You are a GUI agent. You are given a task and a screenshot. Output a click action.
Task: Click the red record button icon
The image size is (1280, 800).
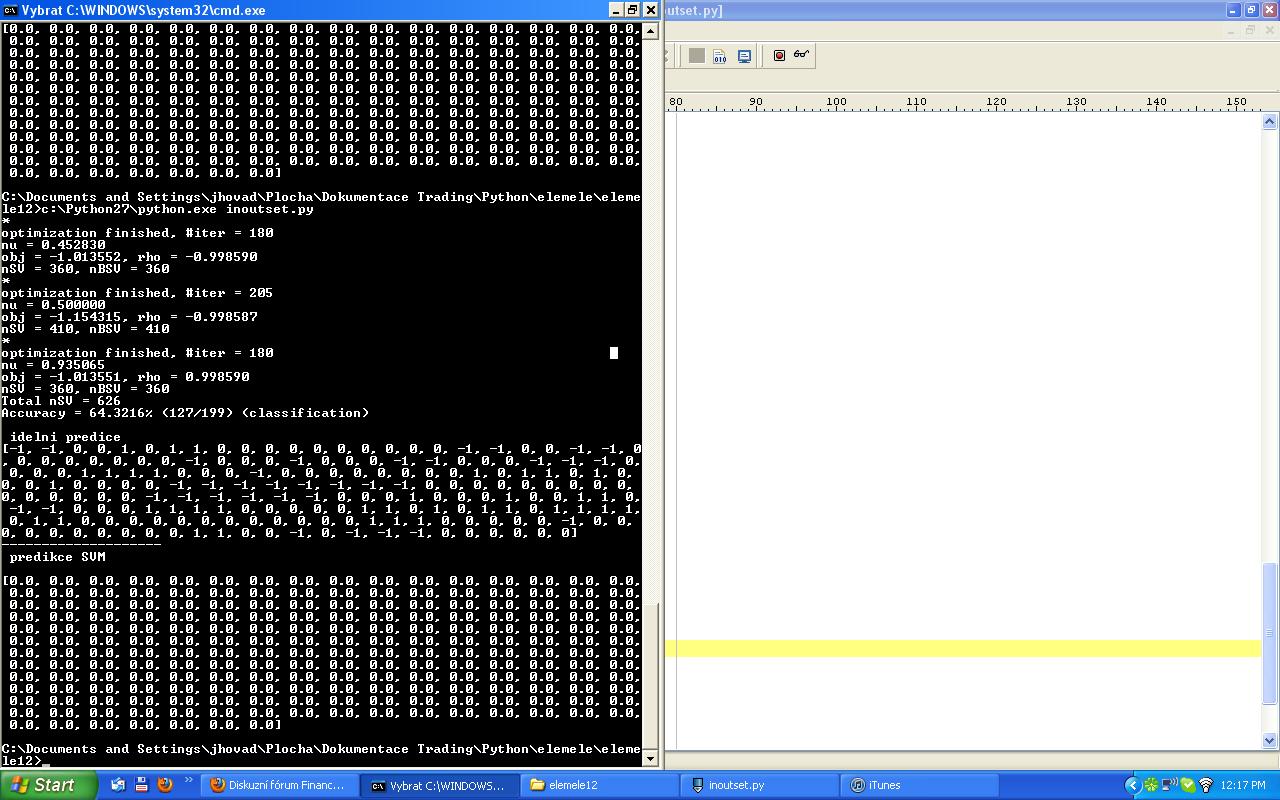pyautogui.click(x=779, y=56)
